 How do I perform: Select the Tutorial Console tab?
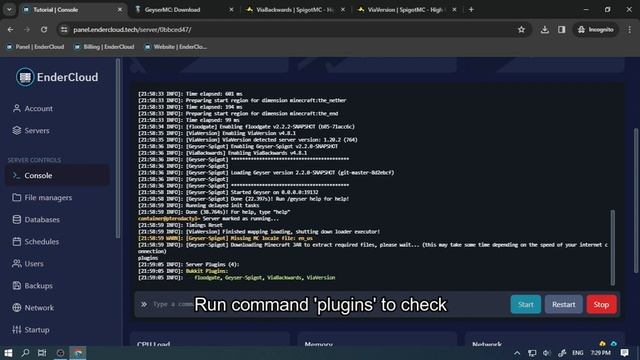click(x=72, y=9)
